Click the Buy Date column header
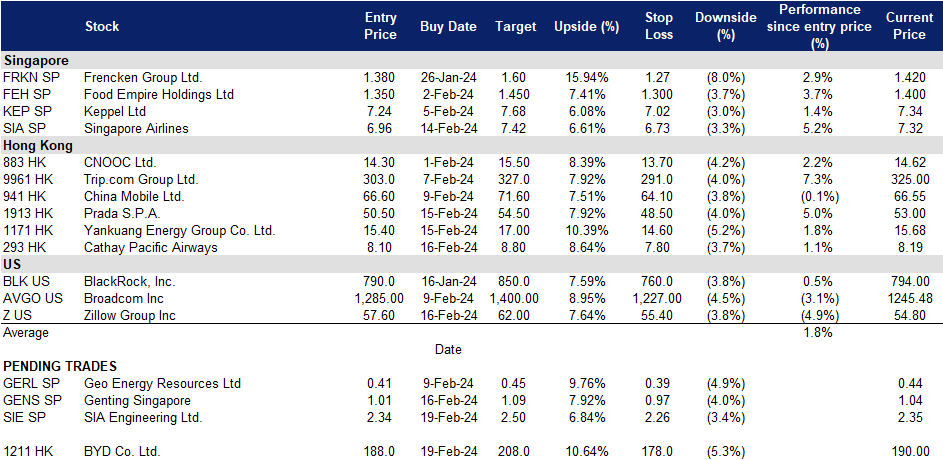This screenshot has height=460, width=943. coord(448,26)
